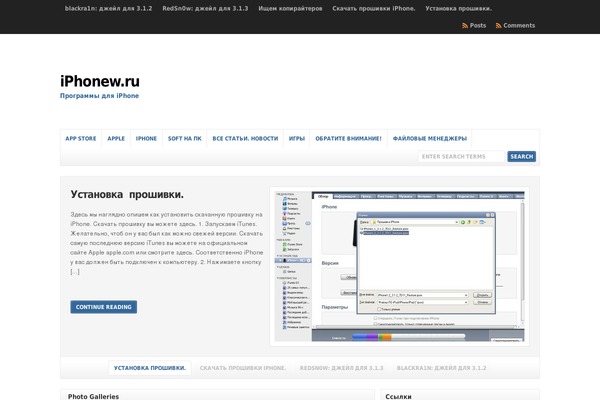Go to iPhonew.ru site title
This screenshot has width=600, height=400.
[100, 81]
